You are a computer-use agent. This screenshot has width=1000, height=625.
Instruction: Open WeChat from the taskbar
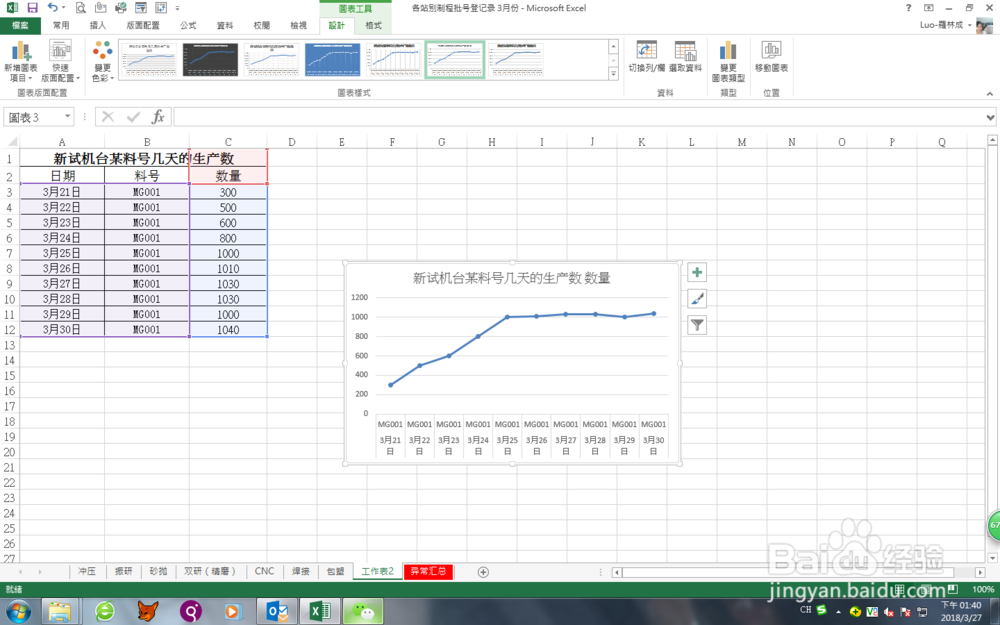[x=363, y=612]
